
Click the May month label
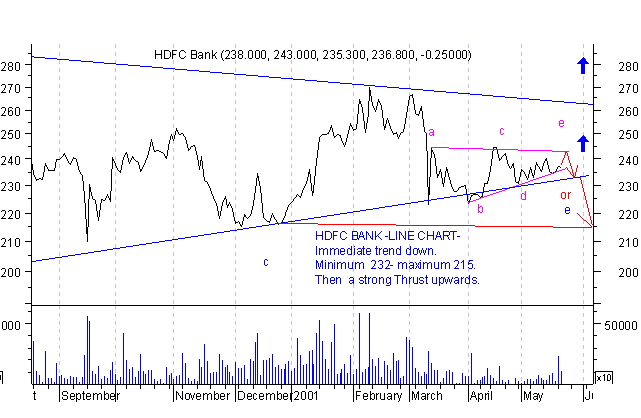(533, 396)
